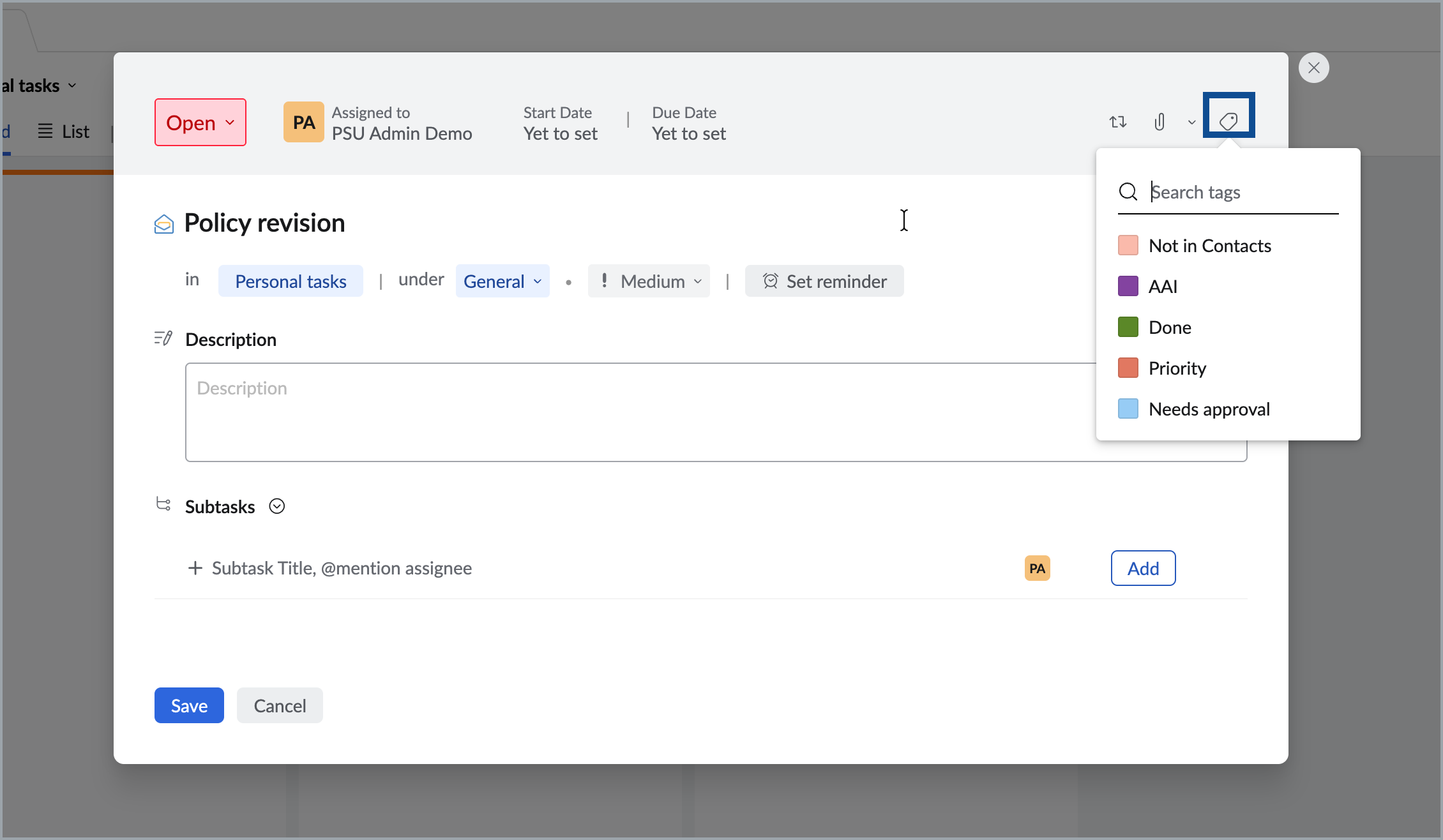Click the search magnifier icon in tags
Screen dimensions: 1443x840
1128,191
